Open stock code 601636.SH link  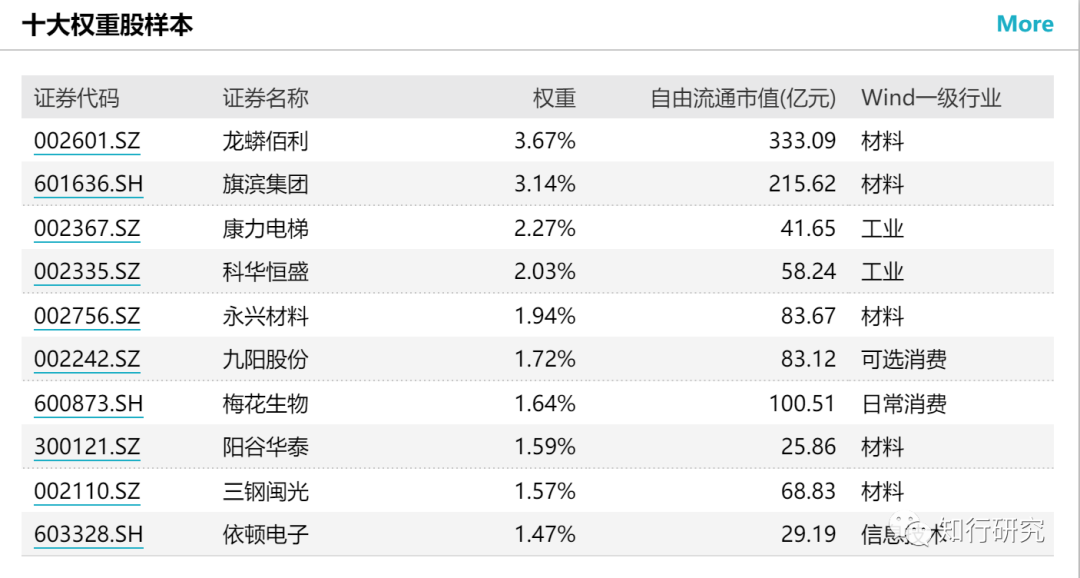(88, 185)
